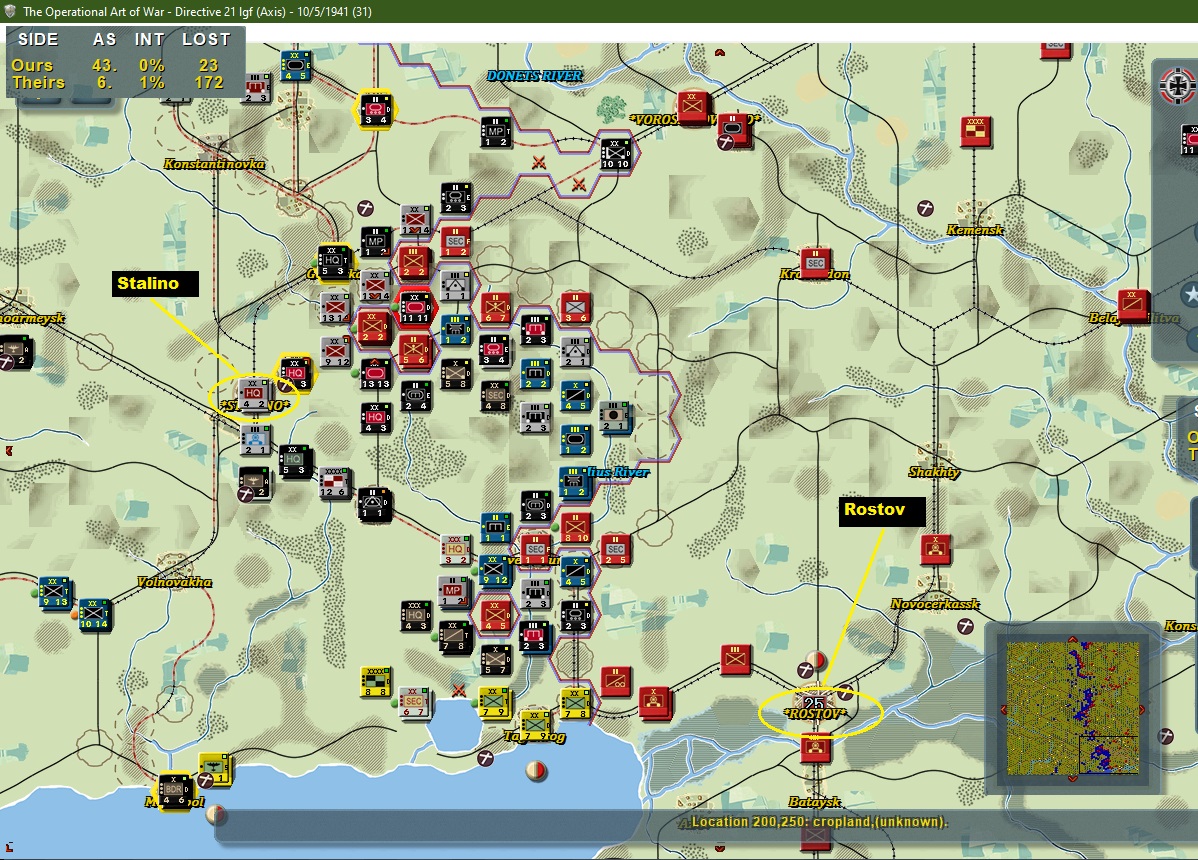The image size is (1198, 860).
Task: Click the red SEC 2-5 unit
Action: pyautogui.click(x=615, y=550)
